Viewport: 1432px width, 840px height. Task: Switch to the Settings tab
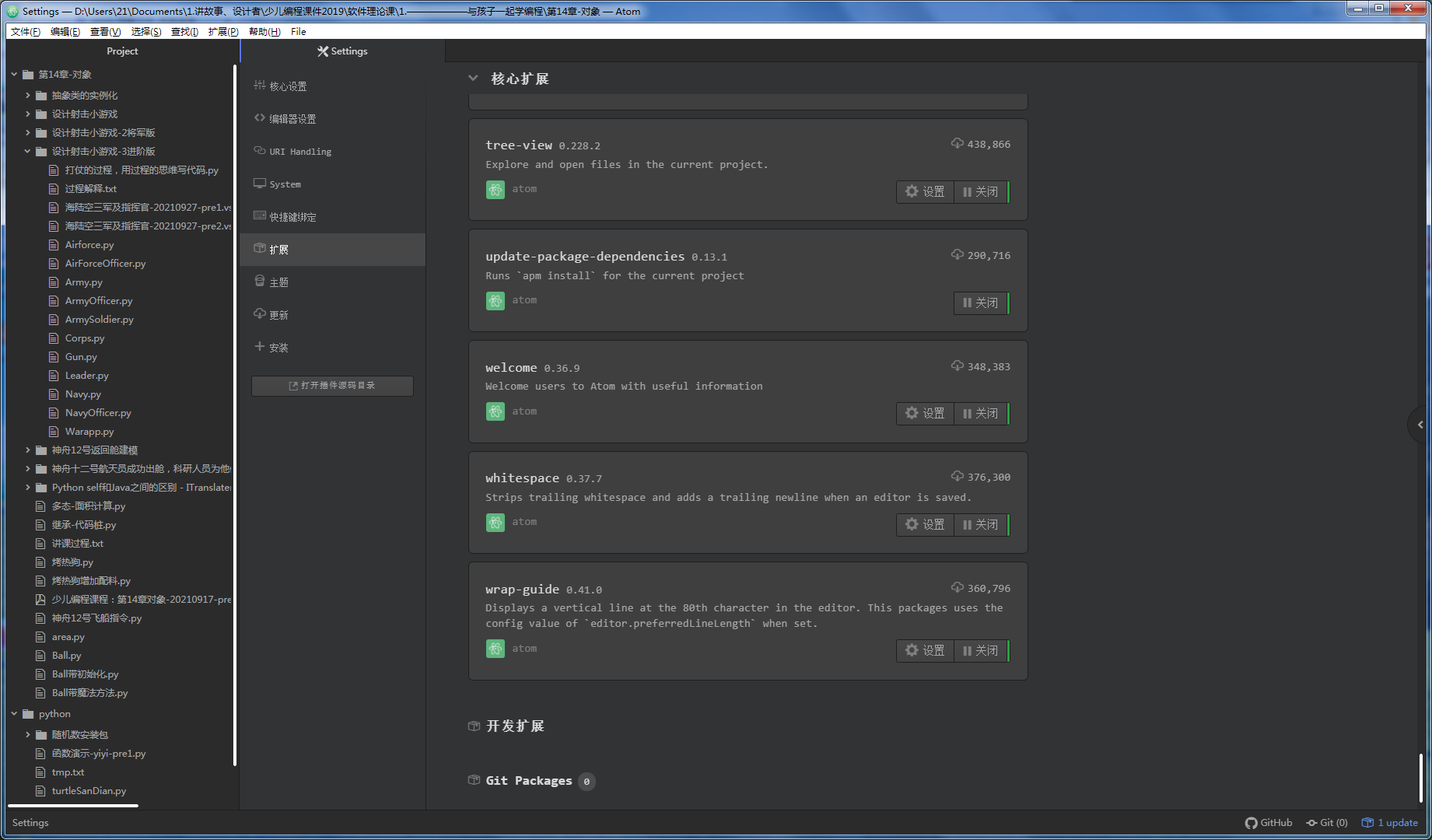[342, 51]
